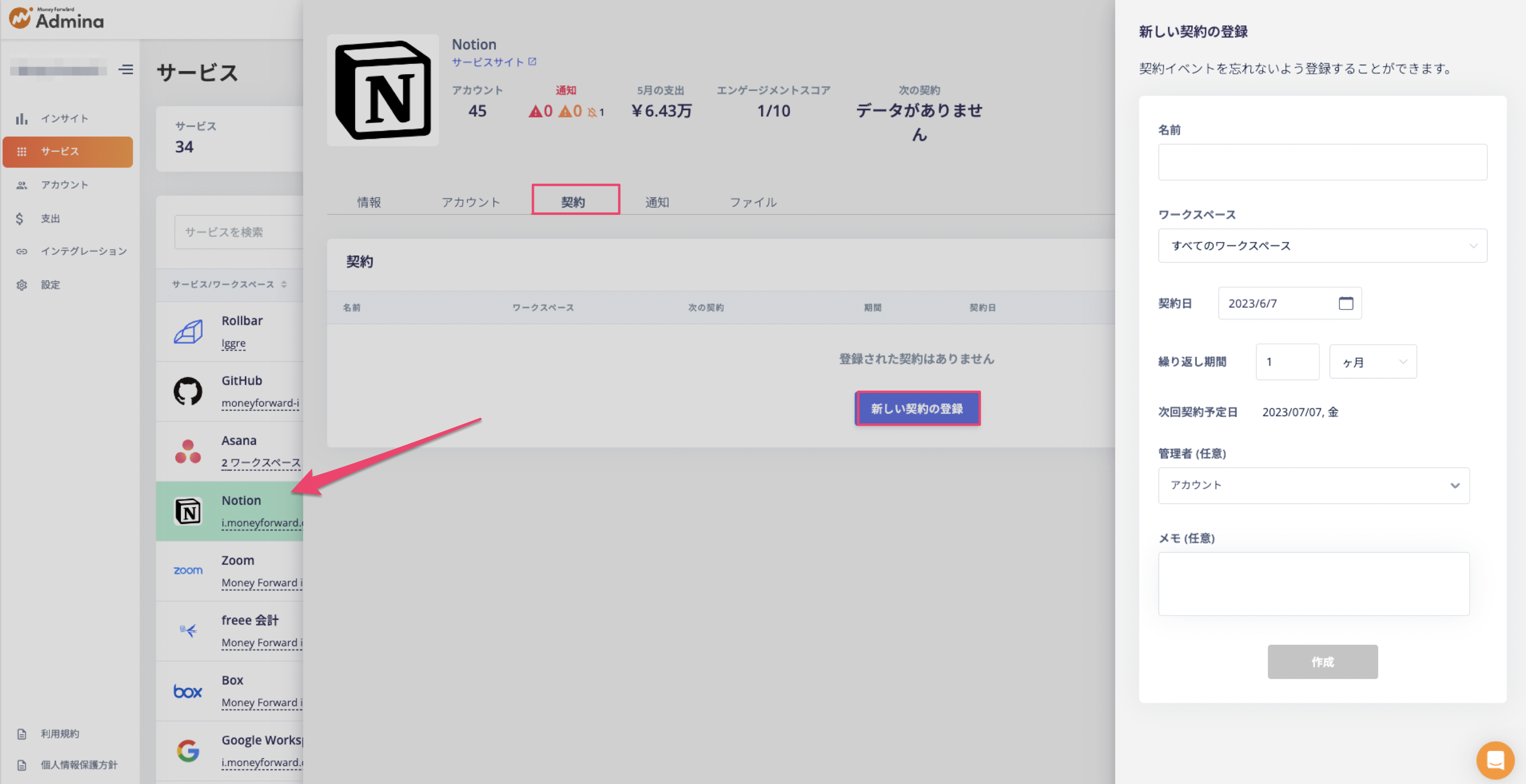Open 個人情報保護方針 link in sidebar footer

pos(79,765)
